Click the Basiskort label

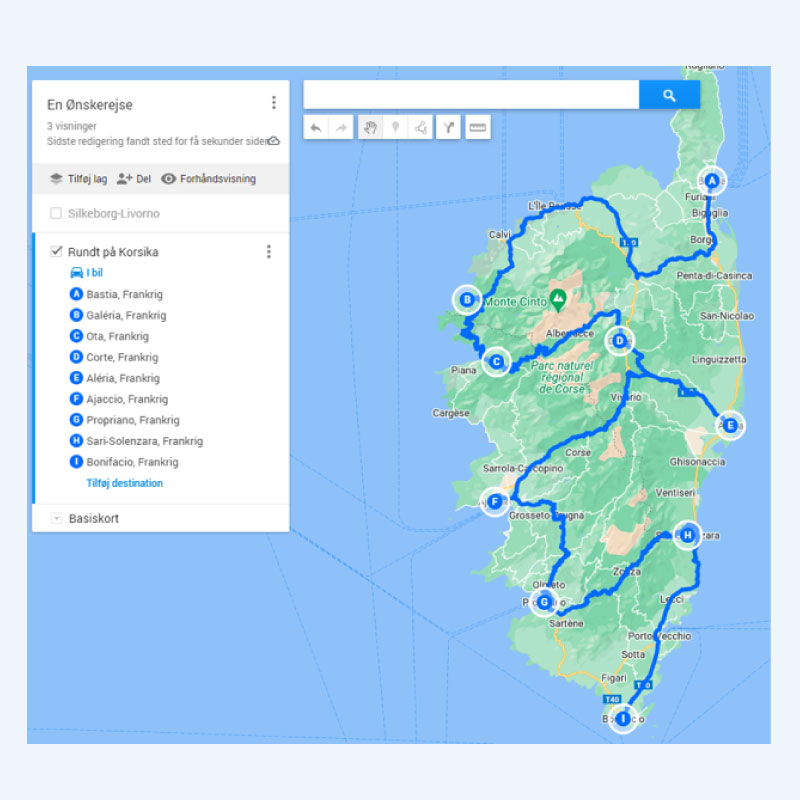94,518
